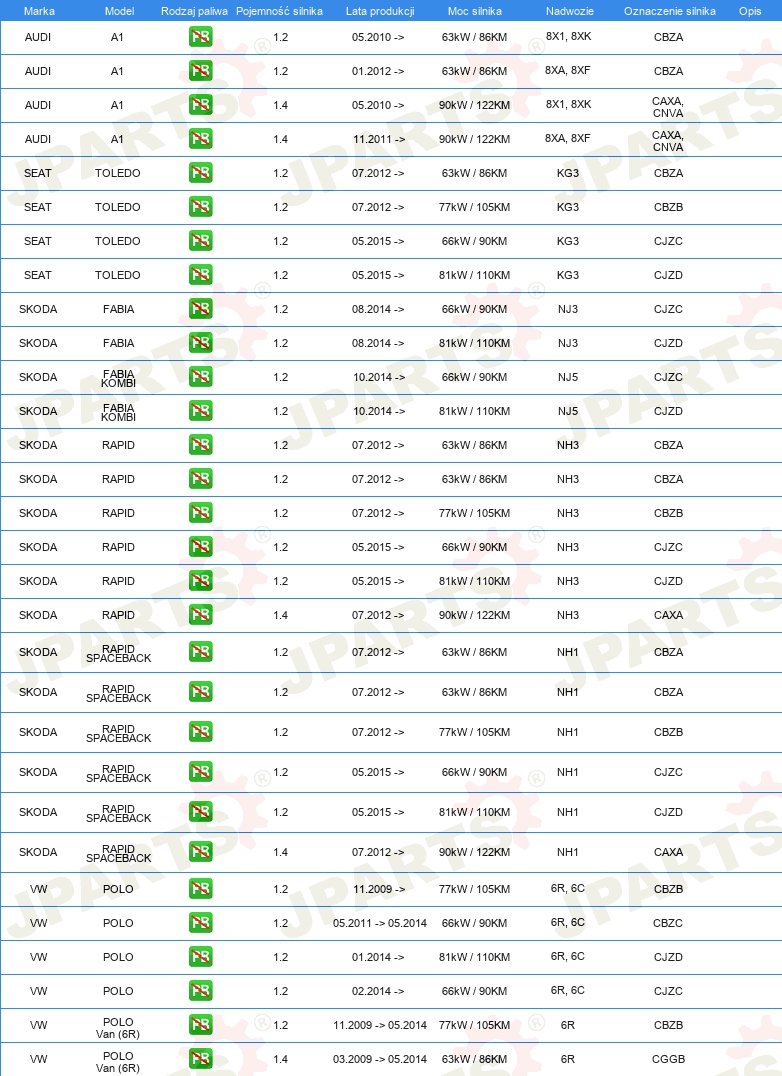Image resolution: width=782 pixels, height=1076 pixels.
Task: Click fuel icon for Polo Van (6R) CGGB
Action: [200, 1059]
